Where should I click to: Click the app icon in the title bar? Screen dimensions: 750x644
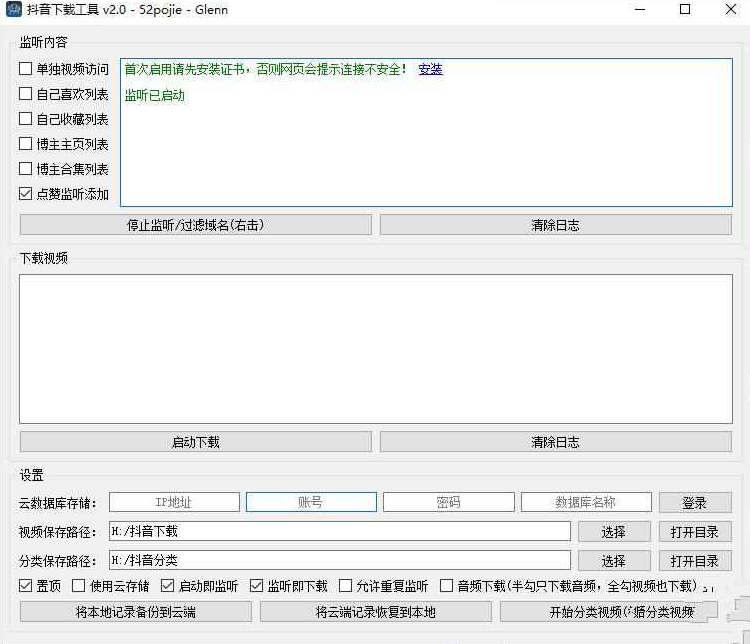click(x=13, y=10)
